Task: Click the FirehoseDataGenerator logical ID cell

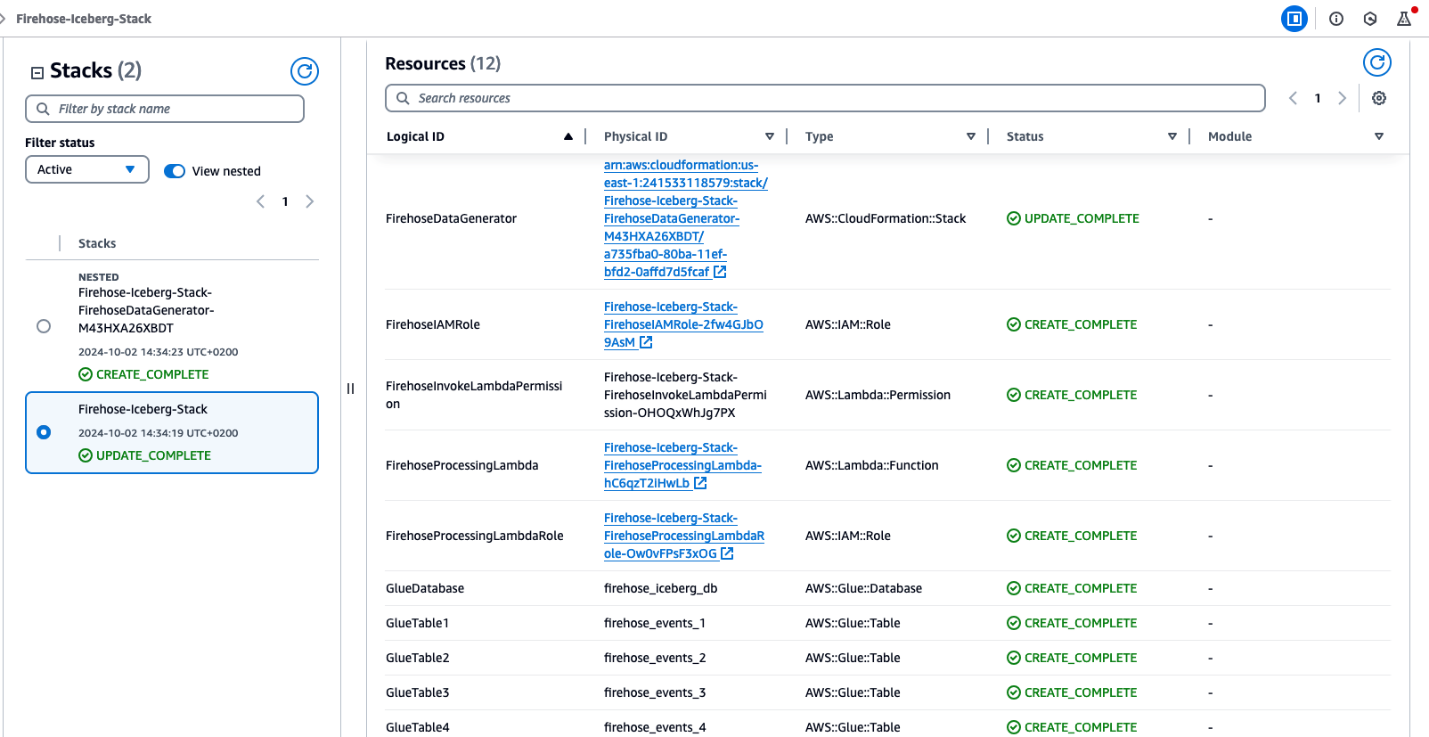Action: pyautogui.click(x=451, y=218)
